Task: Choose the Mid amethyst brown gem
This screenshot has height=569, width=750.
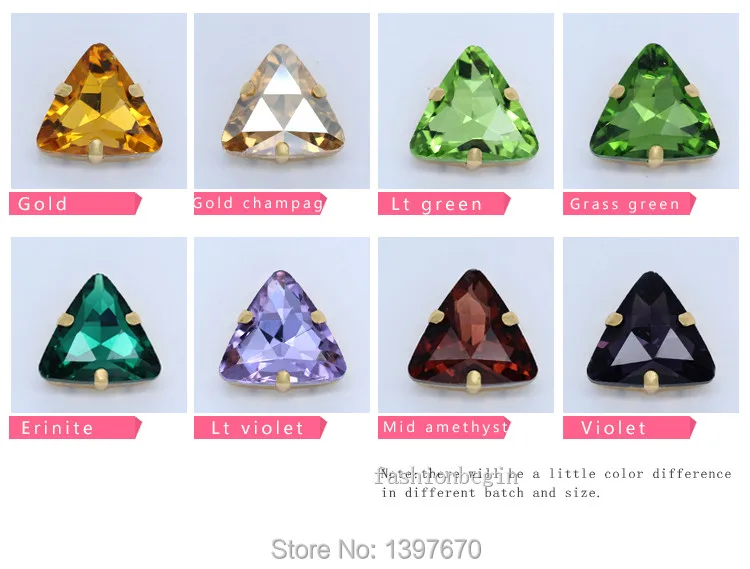Action: coord(466,325)
